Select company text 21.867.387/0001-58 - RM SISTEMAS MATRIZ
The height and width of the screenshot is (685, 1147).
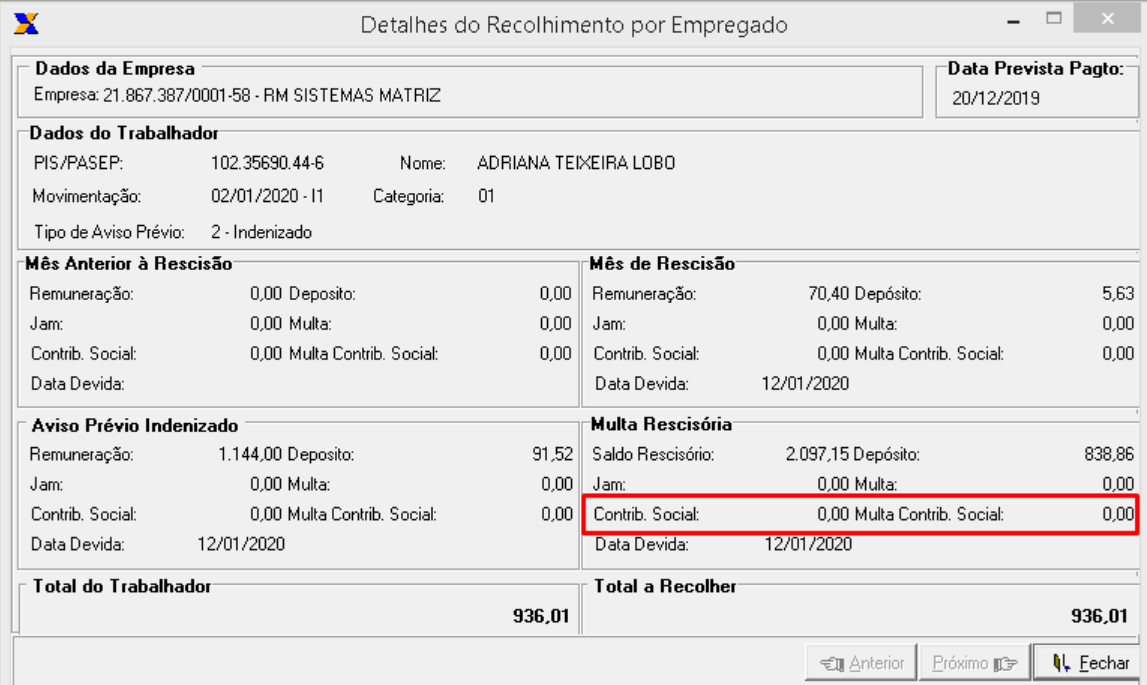pyautogui.click(x=271, y=95)
